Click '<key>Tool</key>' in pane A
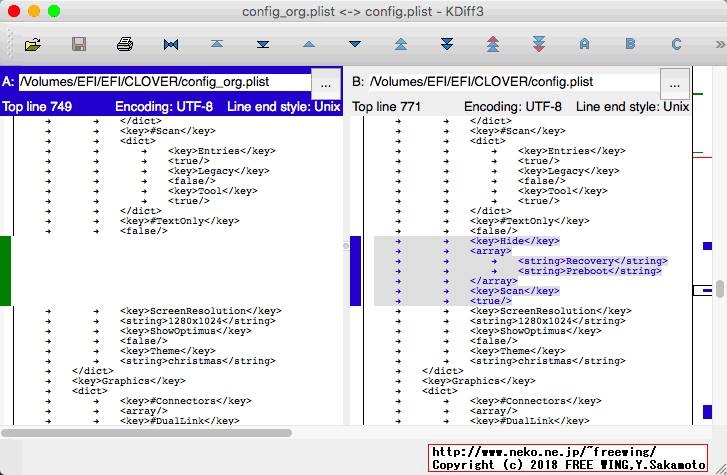The image size is (727, 475). click(x=213, y=191)
